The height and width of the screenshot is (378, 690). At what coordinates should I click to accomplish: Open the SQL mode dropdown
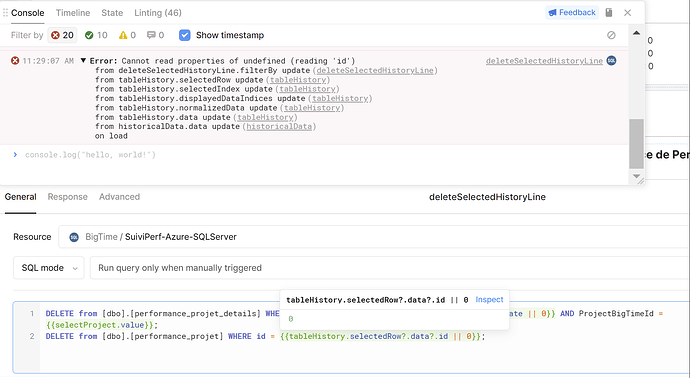coord(48,268)
